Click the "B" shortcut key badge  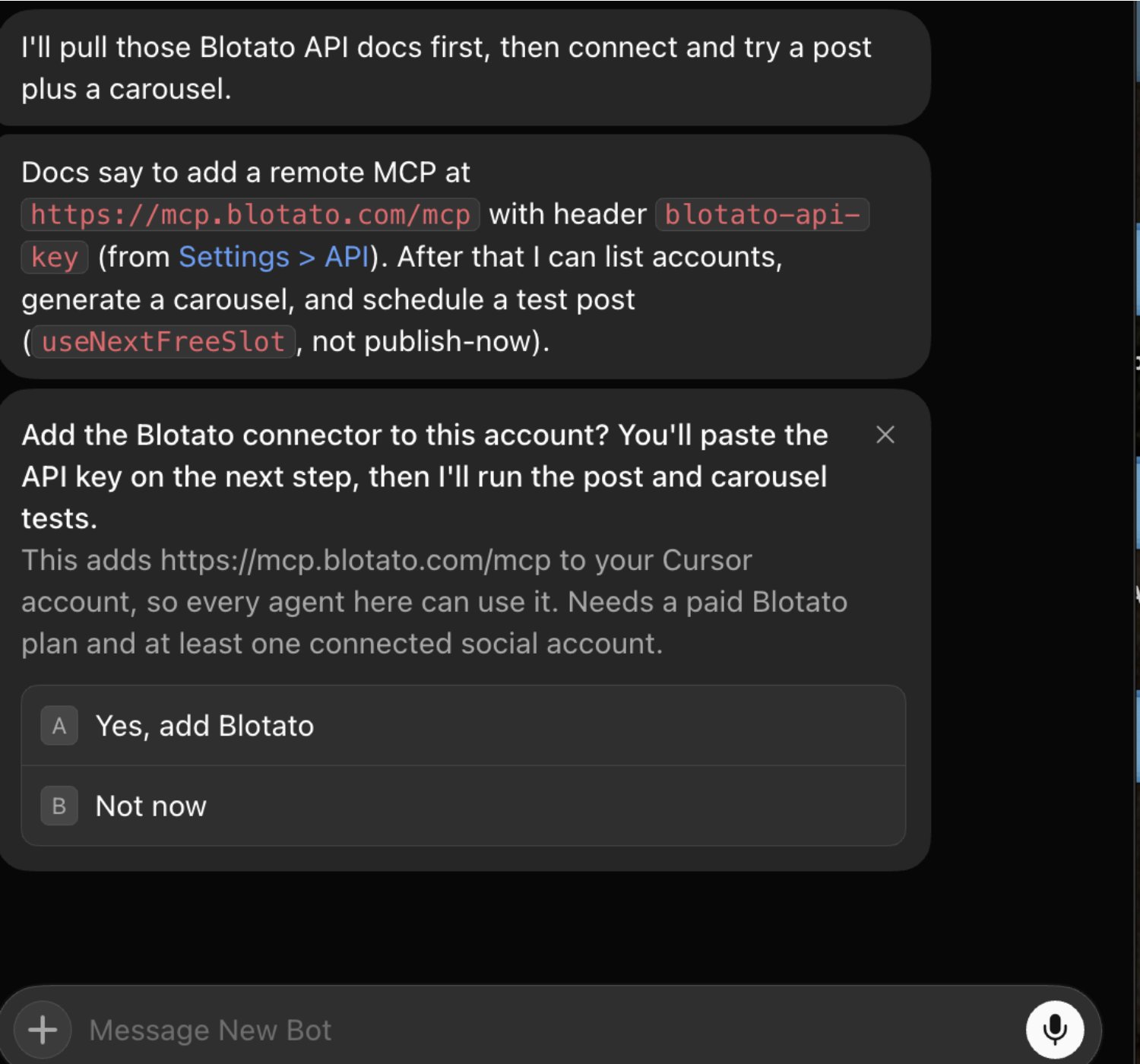coord(59,806)
